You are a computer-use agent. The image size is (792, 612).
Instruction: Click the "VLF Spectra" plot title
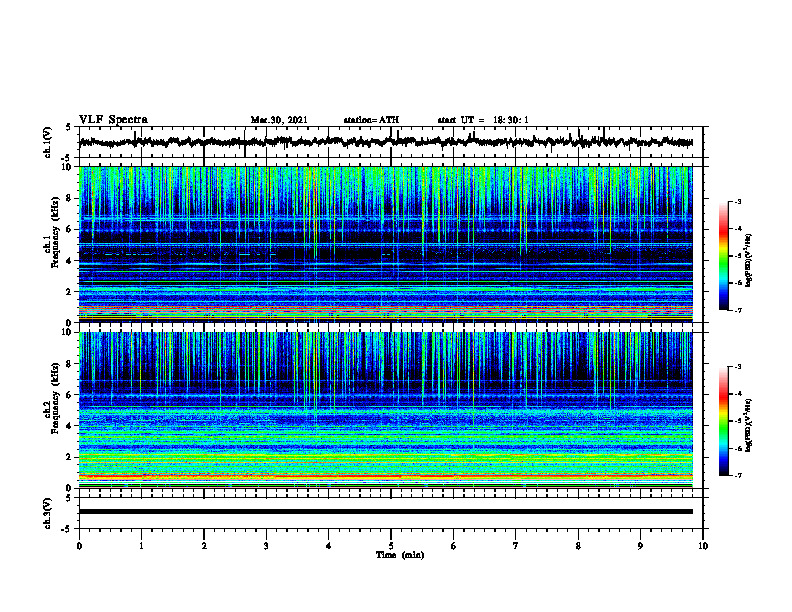pyautogui.click(x=113, y=120)
